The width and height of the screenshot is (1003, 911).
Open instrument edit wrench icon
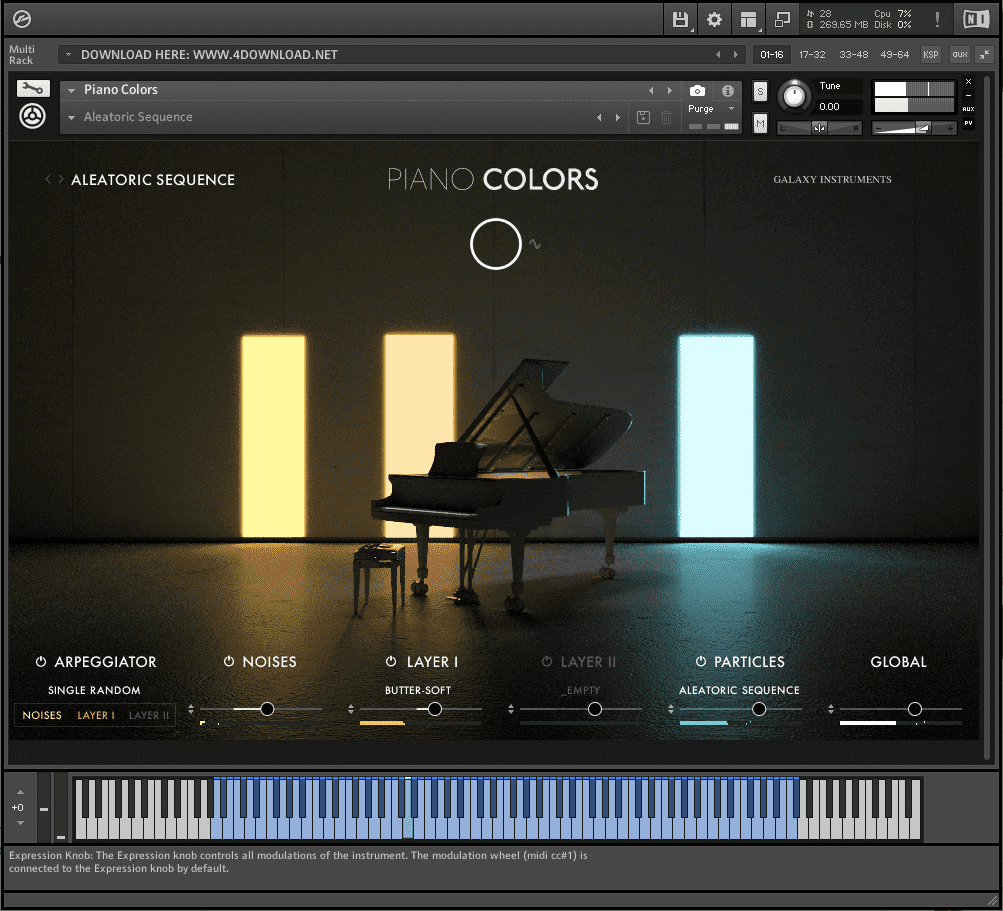(33, 89)
